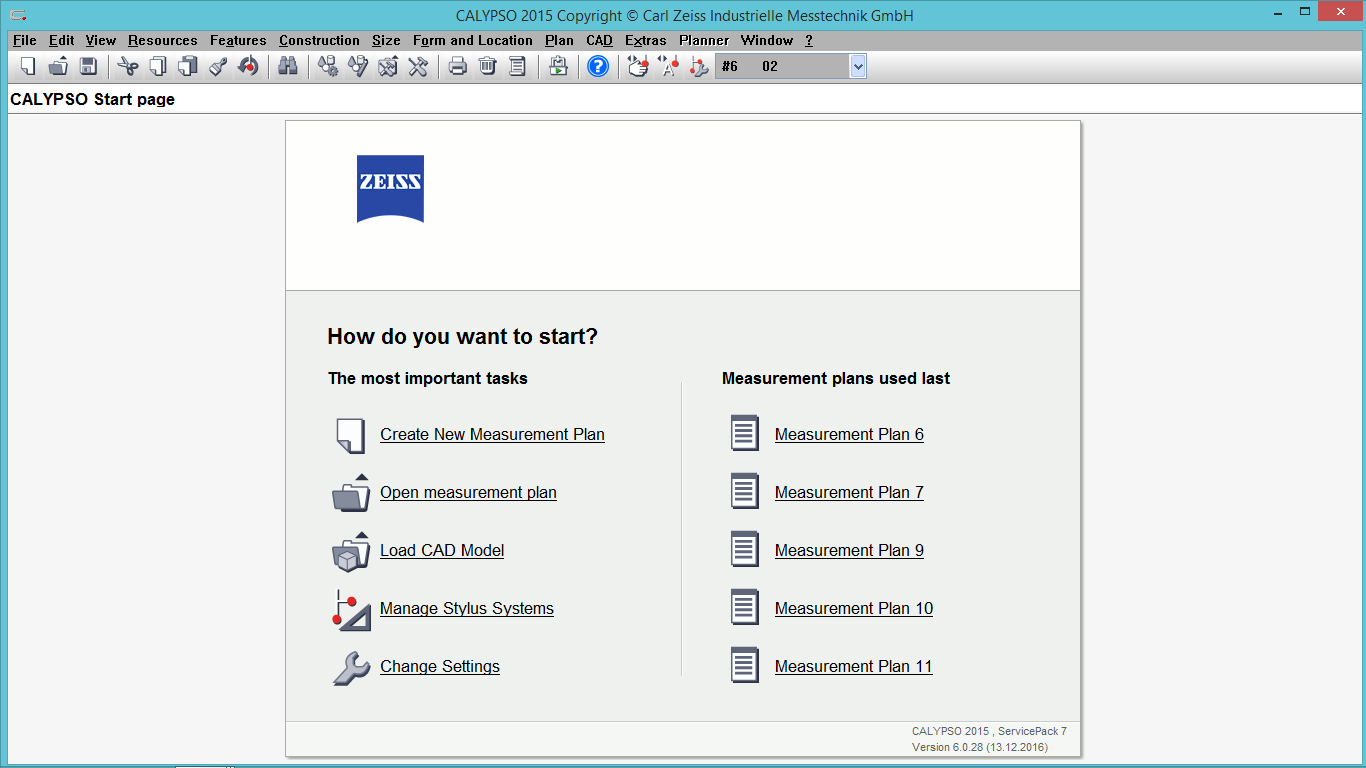Image resolution: width=1366 pixels, height=768 pixels.
Task: Open the Planner menu
Action: click(x=705, y=41)
